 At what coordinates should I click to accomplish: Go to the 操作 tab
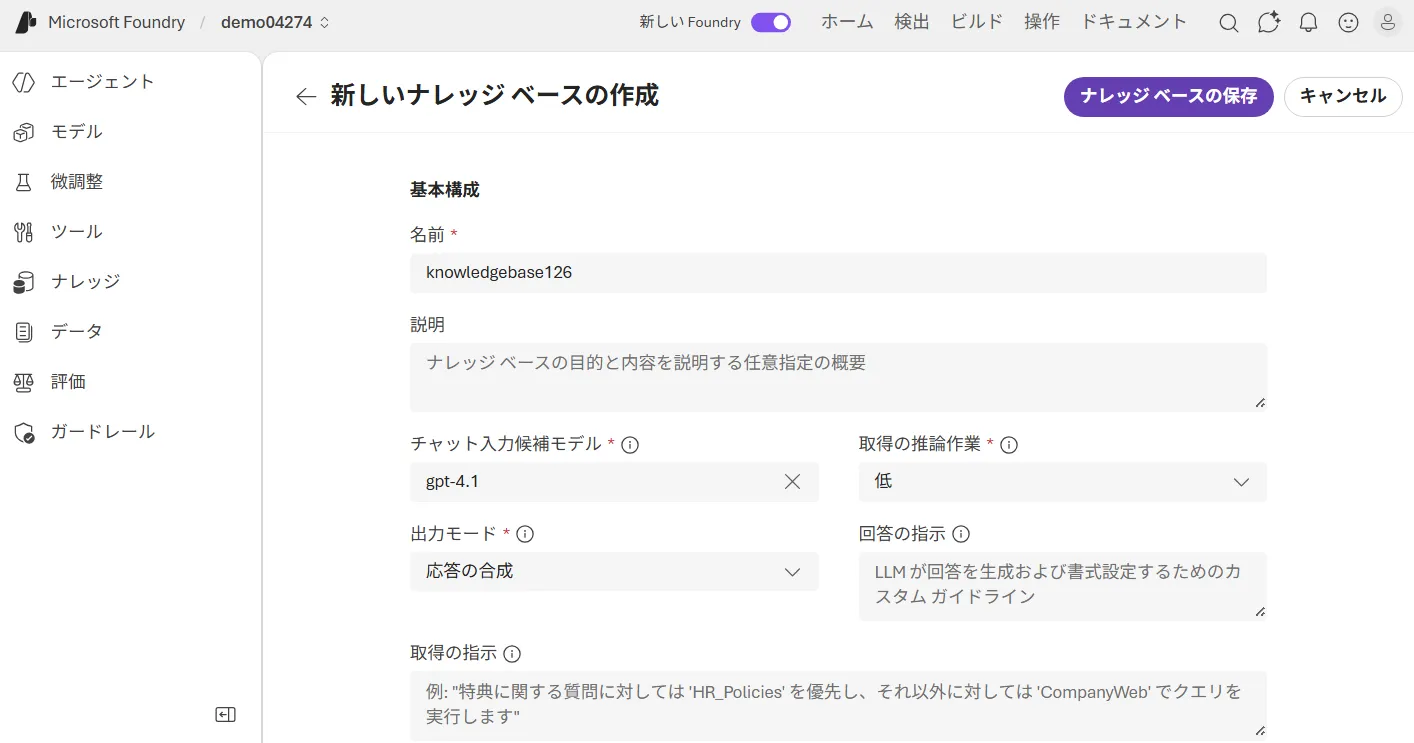[x=1042, y=22]
